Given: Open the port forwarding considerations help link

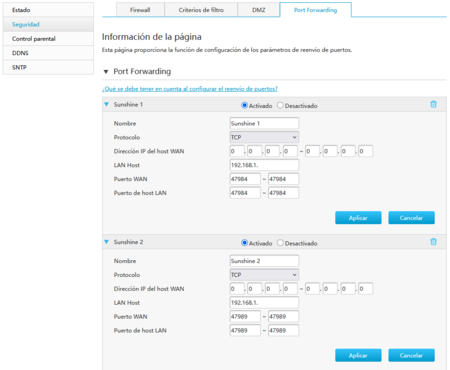Looking at the screenshot, I should click(190, 89).
